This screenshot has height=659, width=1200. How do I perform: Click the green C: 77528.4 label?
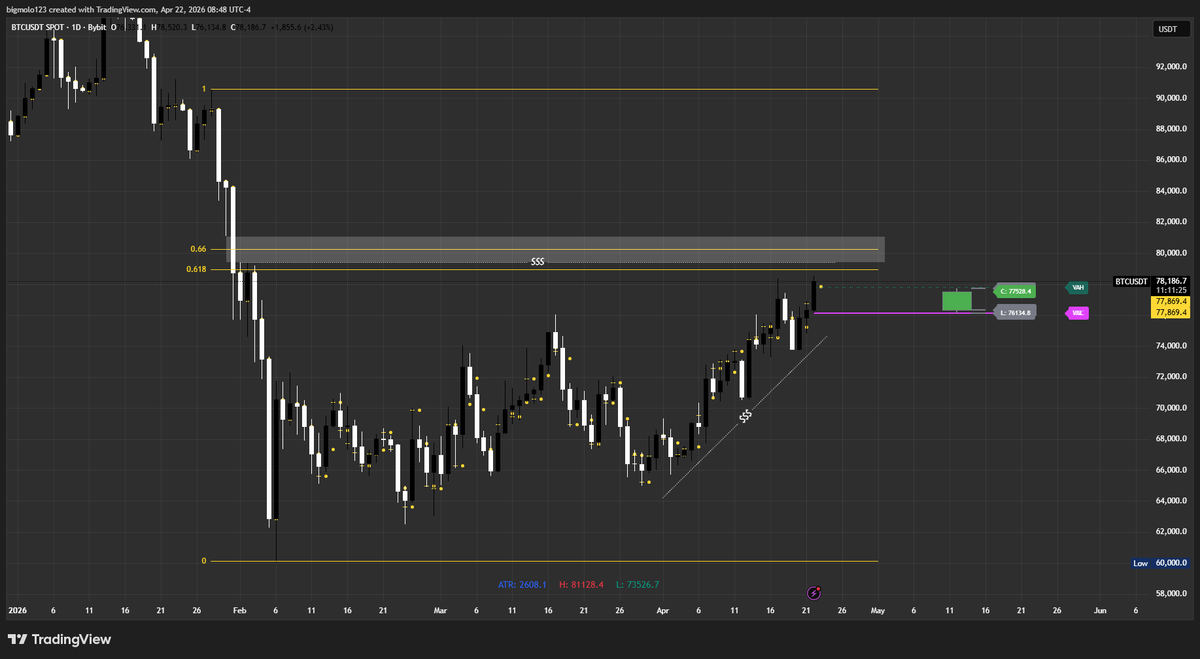(1014, 291)
